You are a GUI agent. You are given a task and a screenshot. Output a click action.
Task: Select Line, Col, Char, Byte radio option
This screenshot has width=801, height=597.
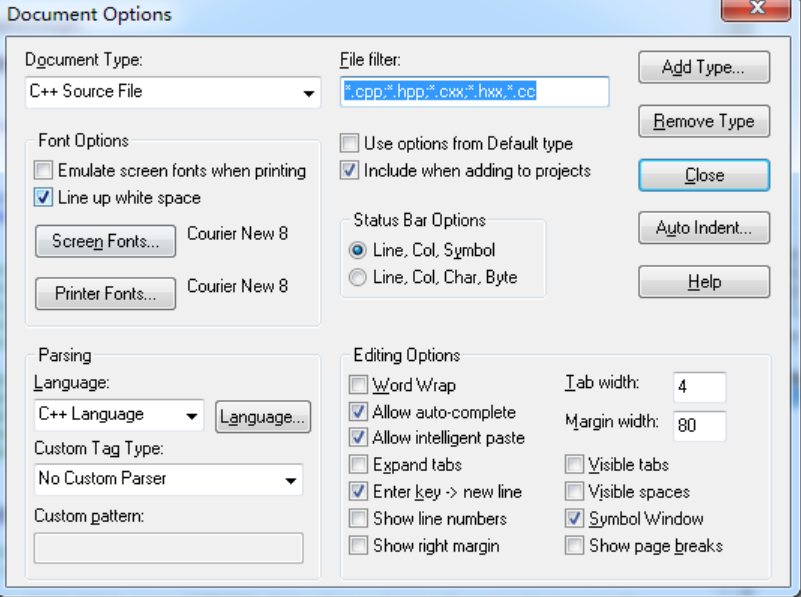pos(358,277)
